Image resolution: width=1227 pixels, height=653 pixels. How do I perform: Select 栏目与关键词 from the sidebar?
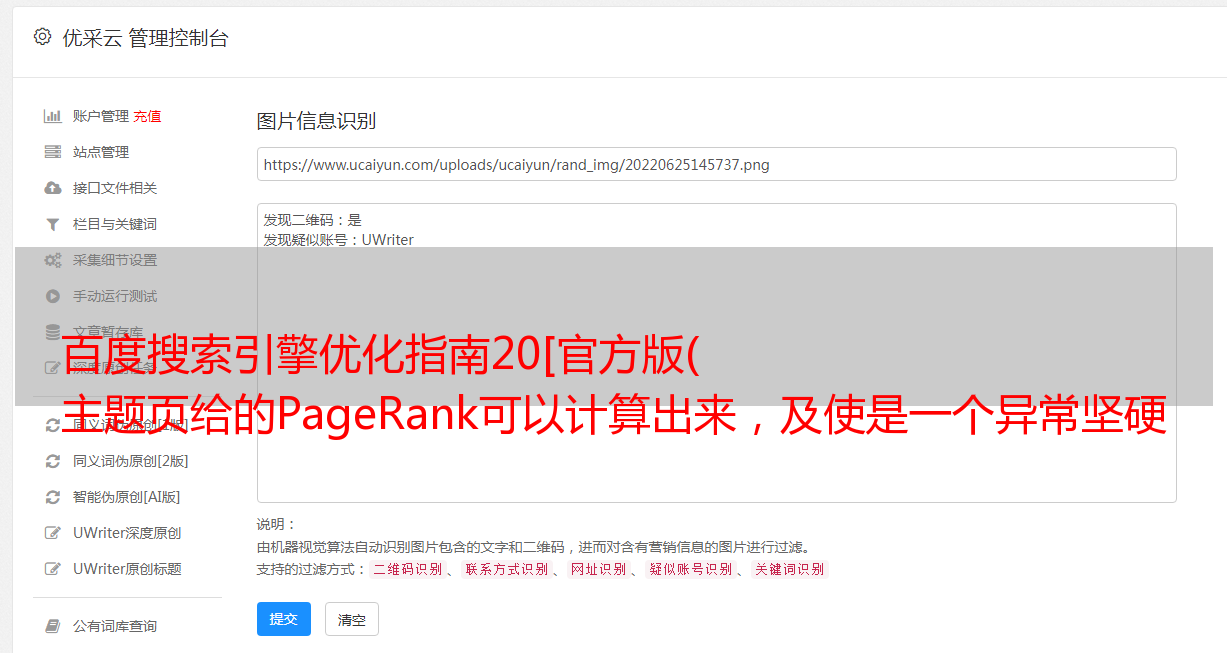(x=115, y=224)
